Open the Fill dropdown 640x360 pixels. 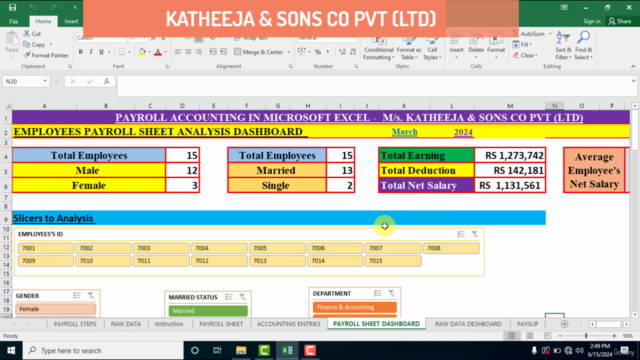[522, 44]
